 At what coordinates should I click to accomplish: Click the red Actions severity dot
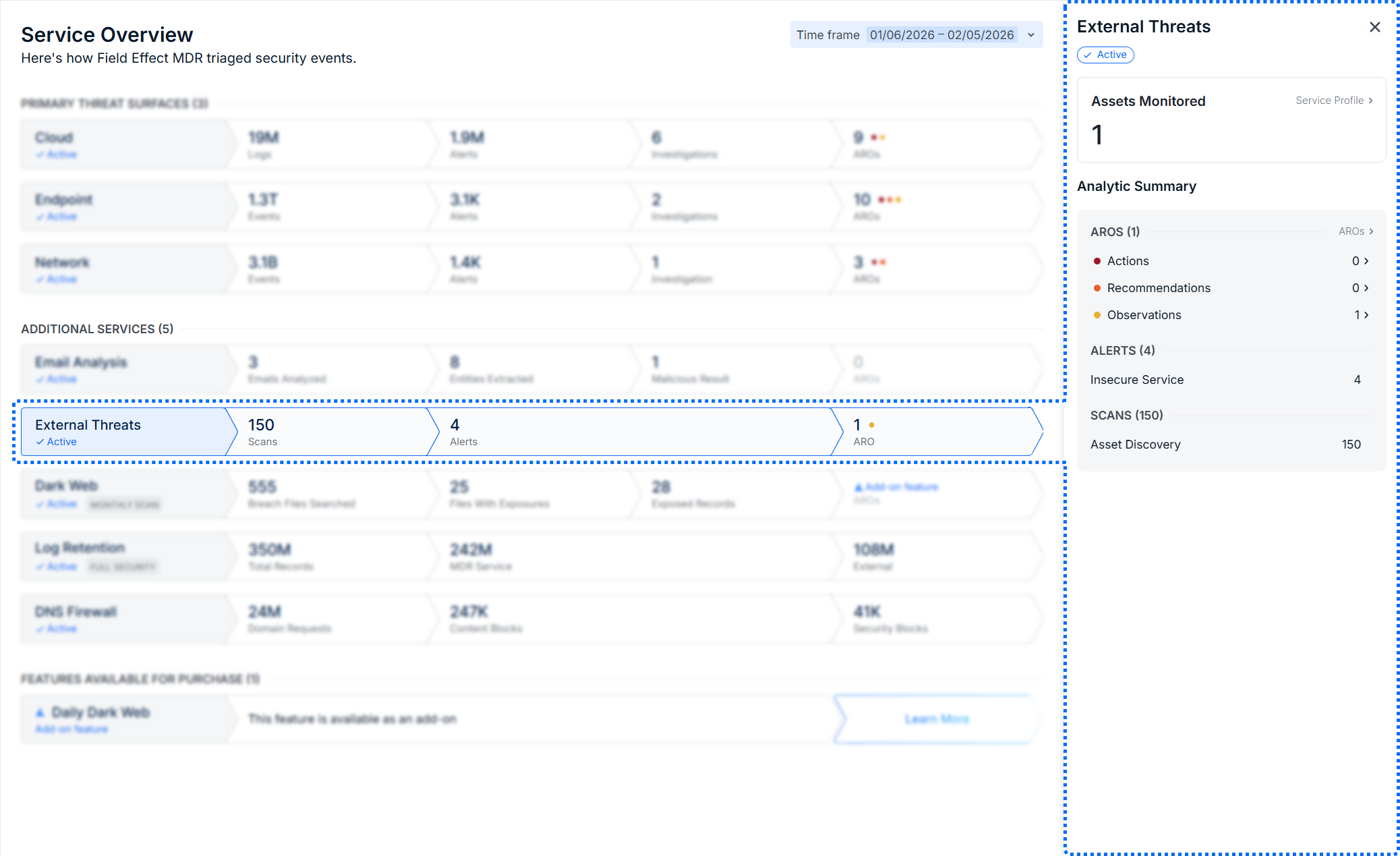1097,261
